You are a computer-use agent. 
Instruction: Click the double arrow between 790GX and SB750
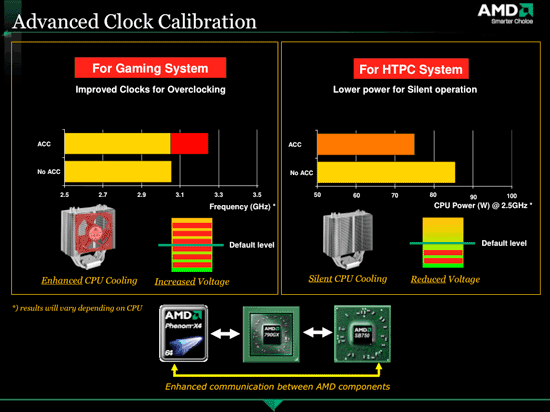pyautogui.click(x=317, y=332)
